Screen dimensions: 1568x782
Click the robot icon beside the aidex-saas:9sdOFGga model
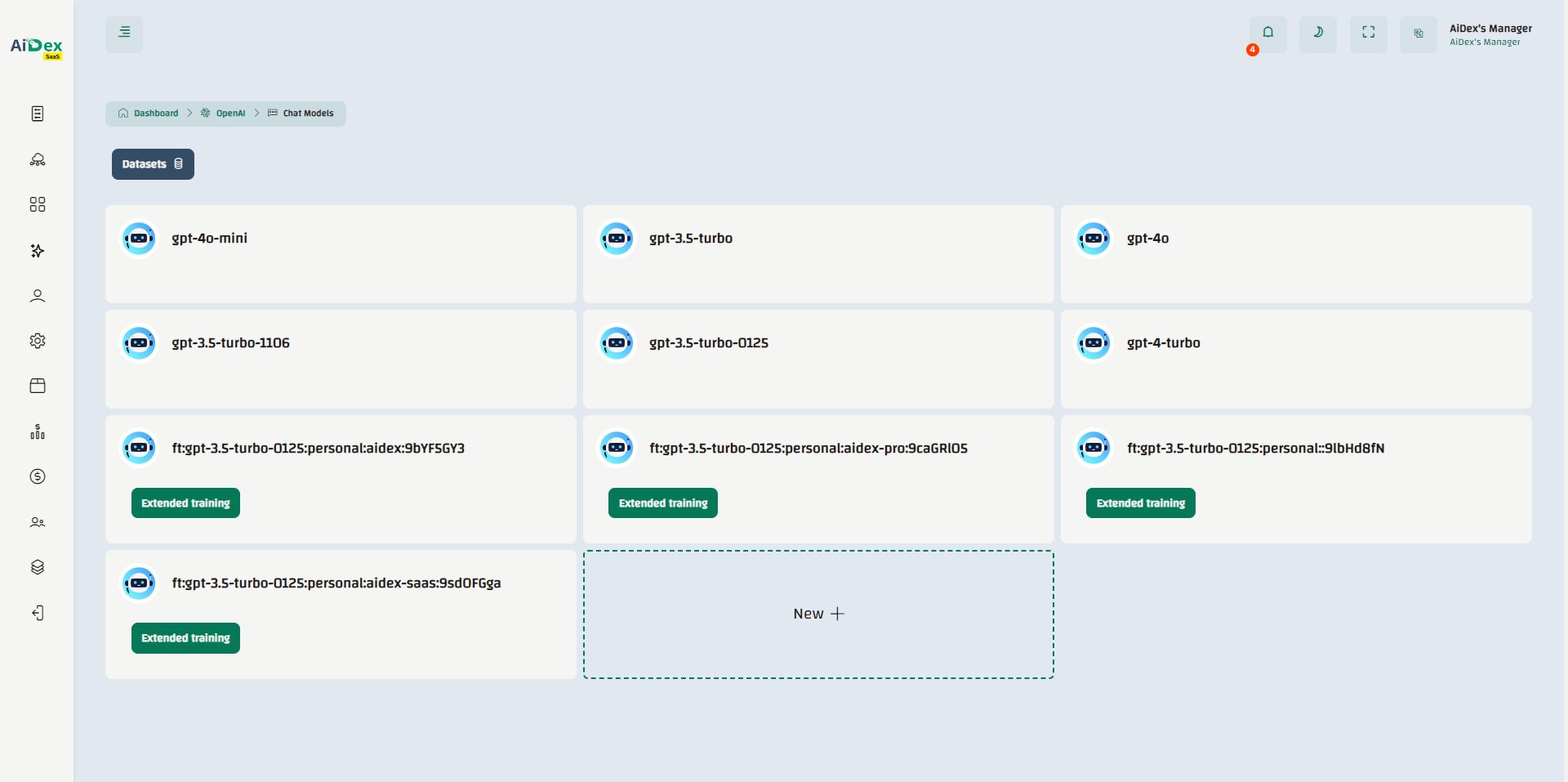point(139,583)
